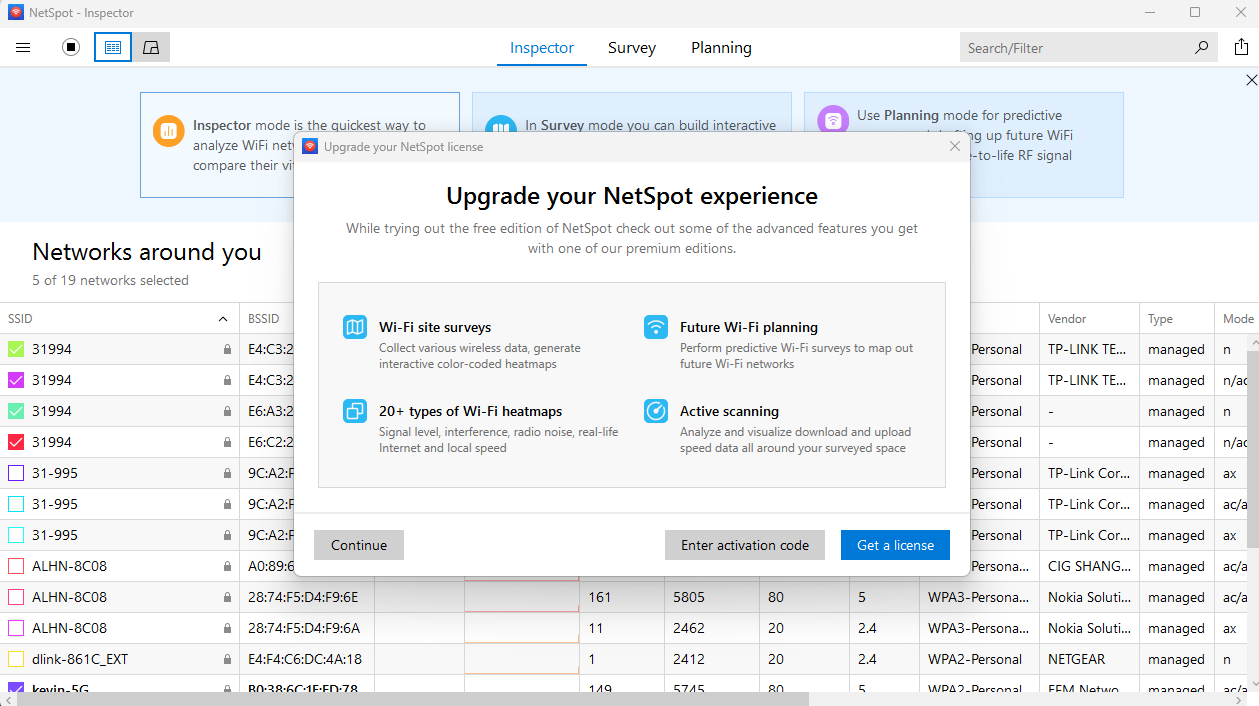1259x706 pixels.
Task: Click the Continue button
Action: pos(359,545)
